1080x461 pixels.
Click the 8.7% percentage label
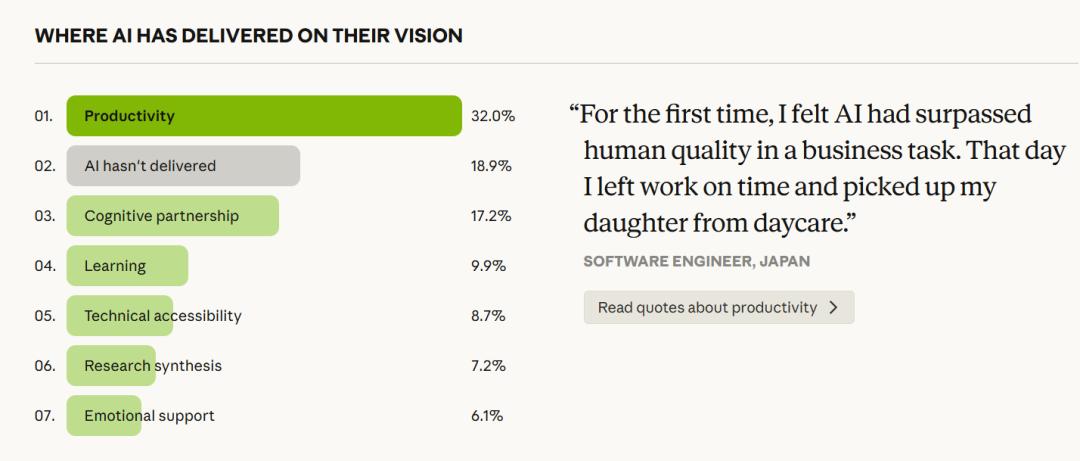click(x=488, y=316)
